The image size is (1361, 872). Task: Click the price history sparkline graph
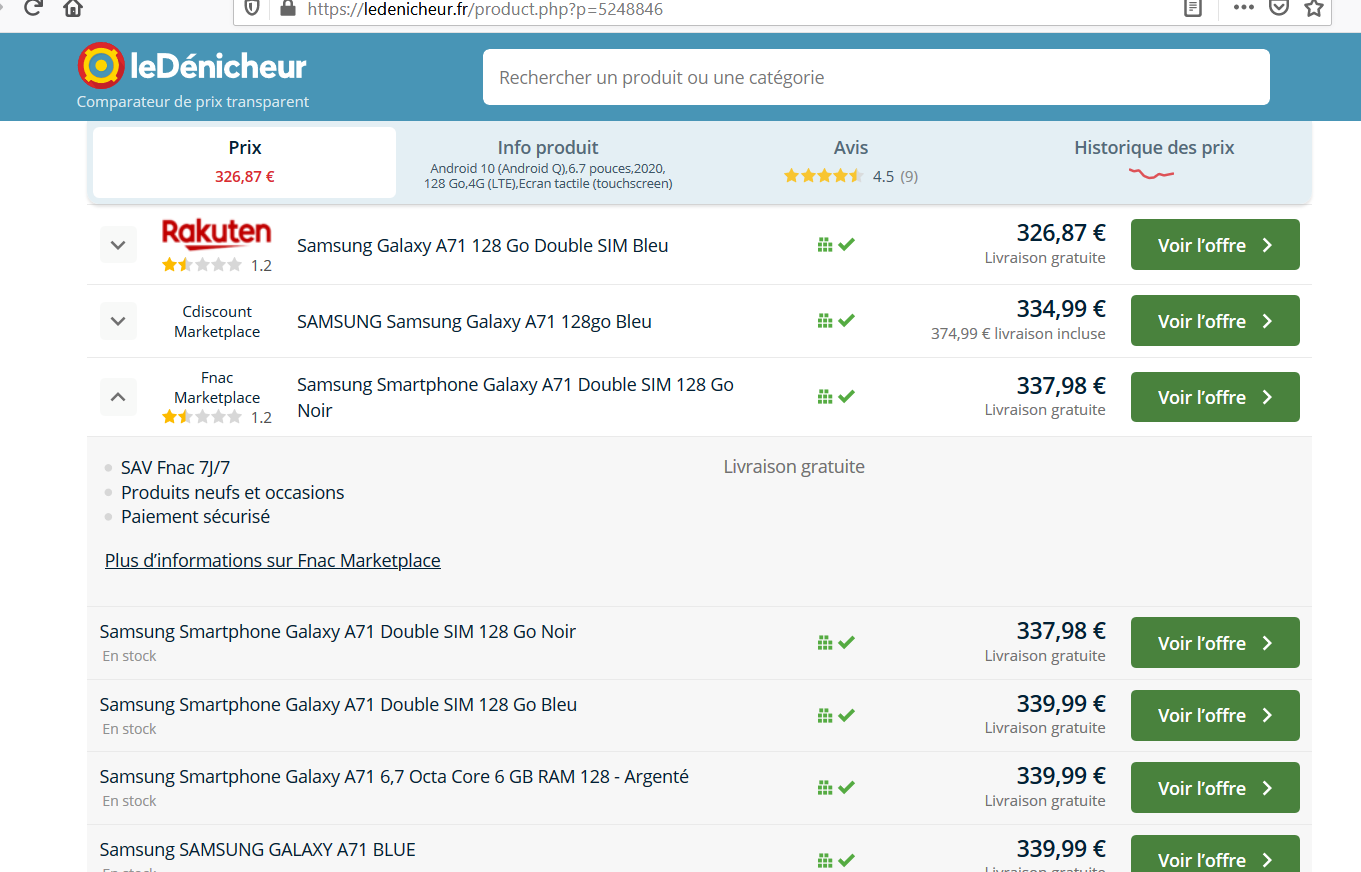[x=1152, y=175]
